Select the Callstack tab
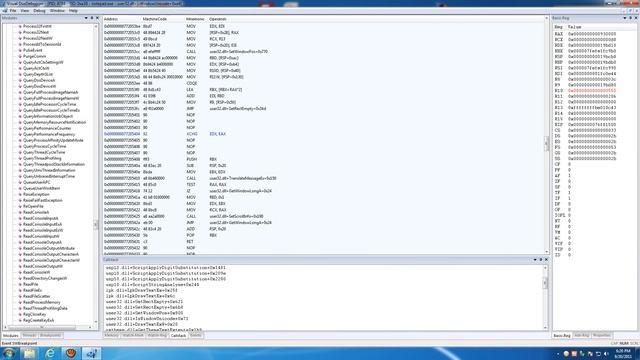Image resolution: width=640 pixels, height=360 pixels. point(178,336)
